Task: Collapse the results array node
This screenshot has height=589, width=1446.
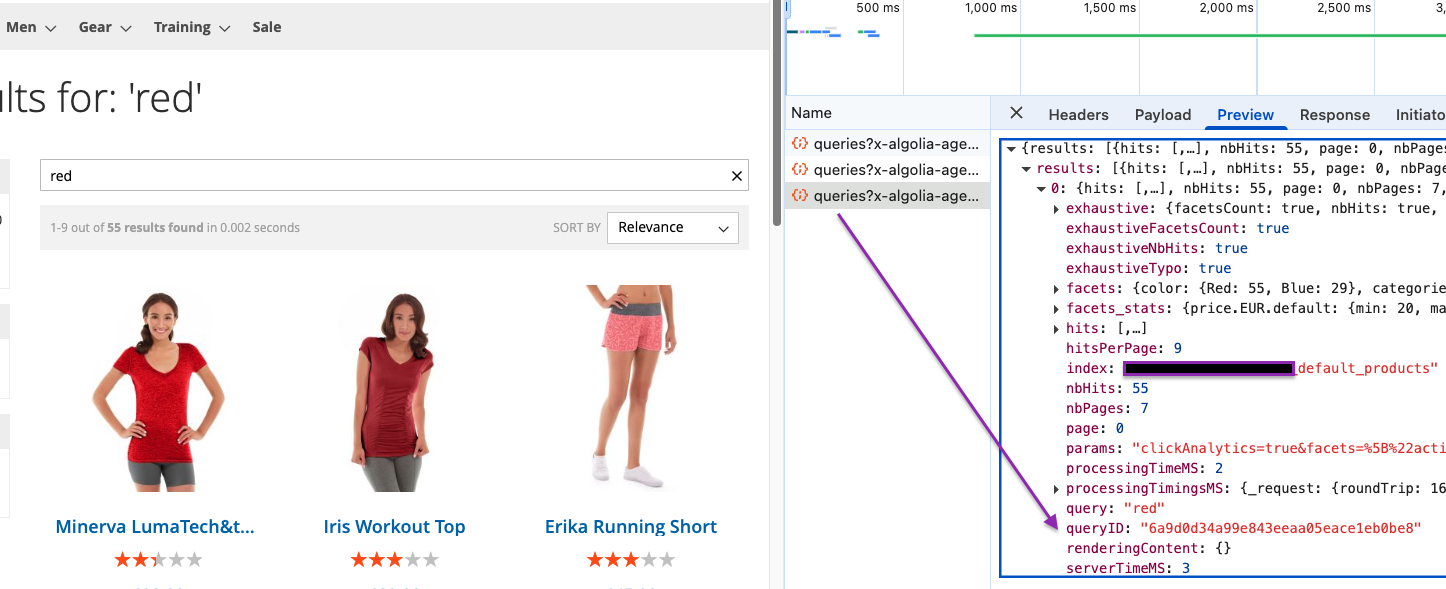Action: tap(1027, 169)
